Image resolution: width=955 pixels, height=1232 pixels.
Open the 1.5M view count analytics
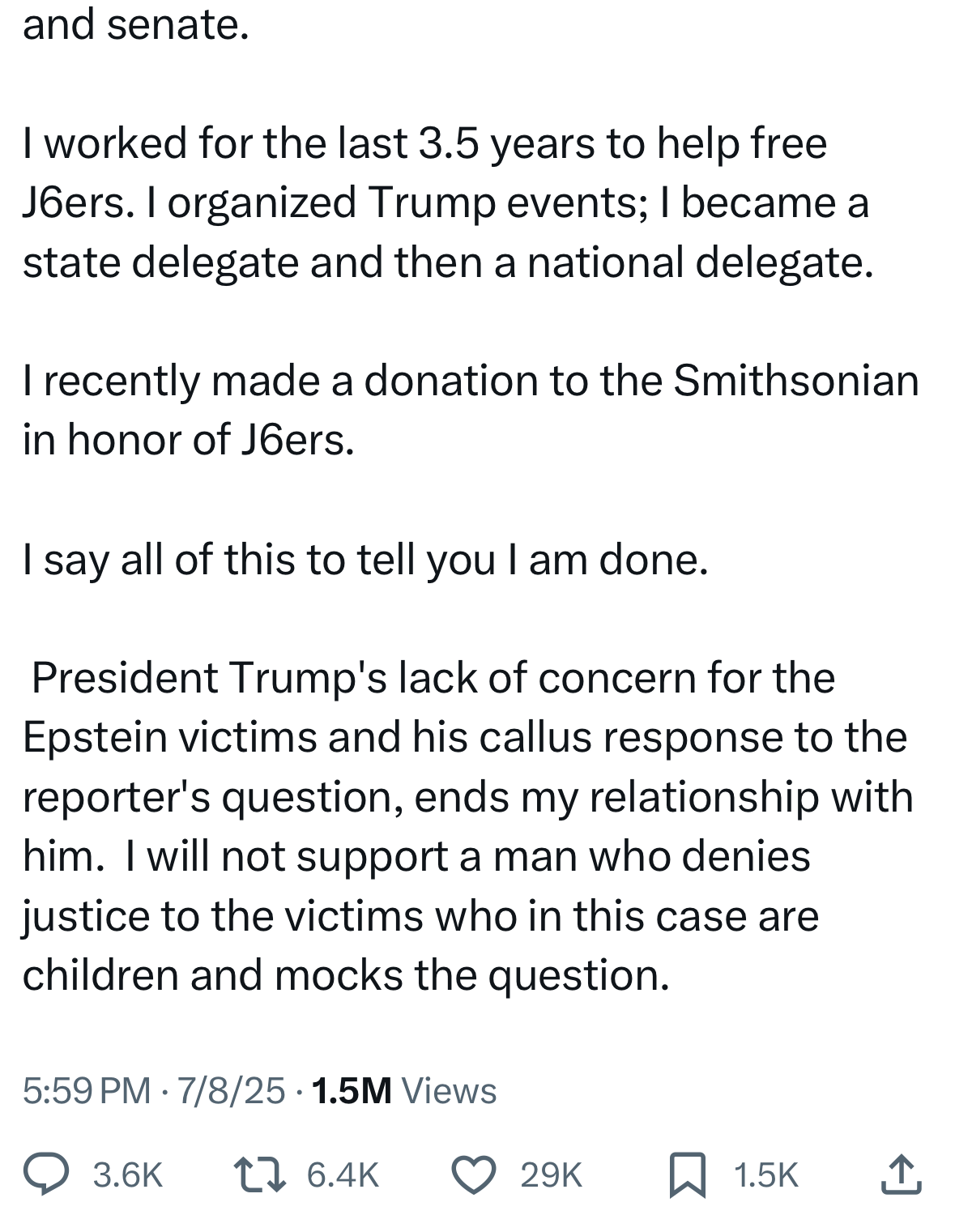[352, 1090]
